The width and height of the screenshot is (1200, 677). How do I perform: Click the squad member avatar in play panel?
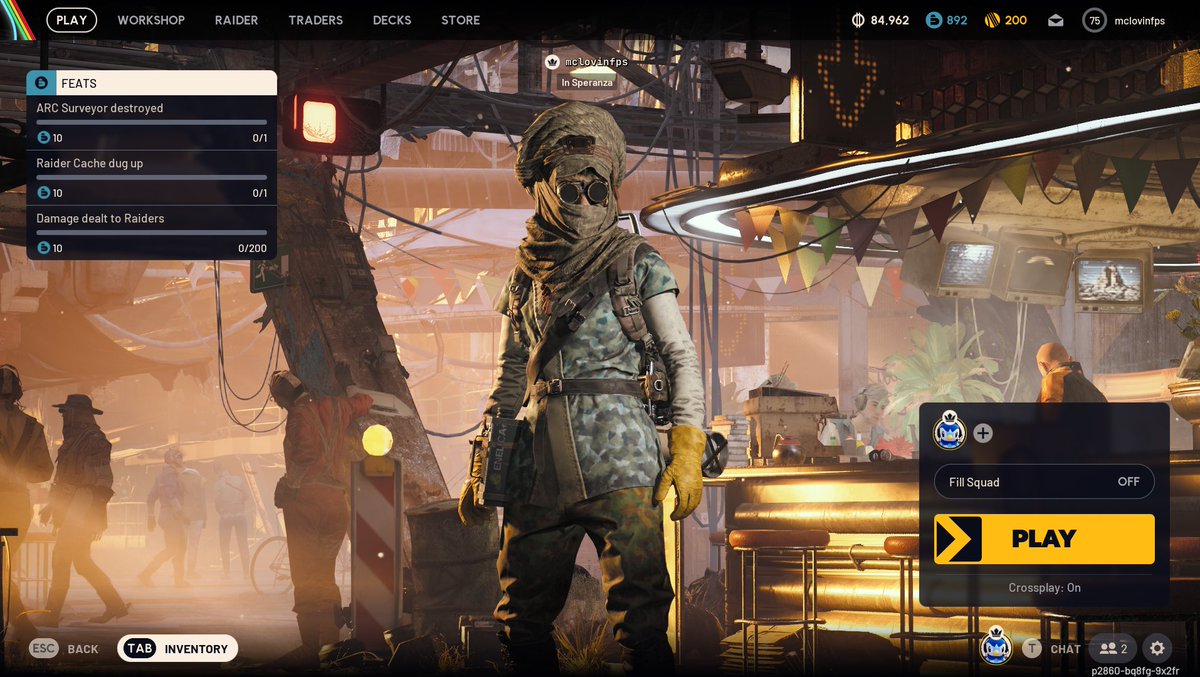949,433
